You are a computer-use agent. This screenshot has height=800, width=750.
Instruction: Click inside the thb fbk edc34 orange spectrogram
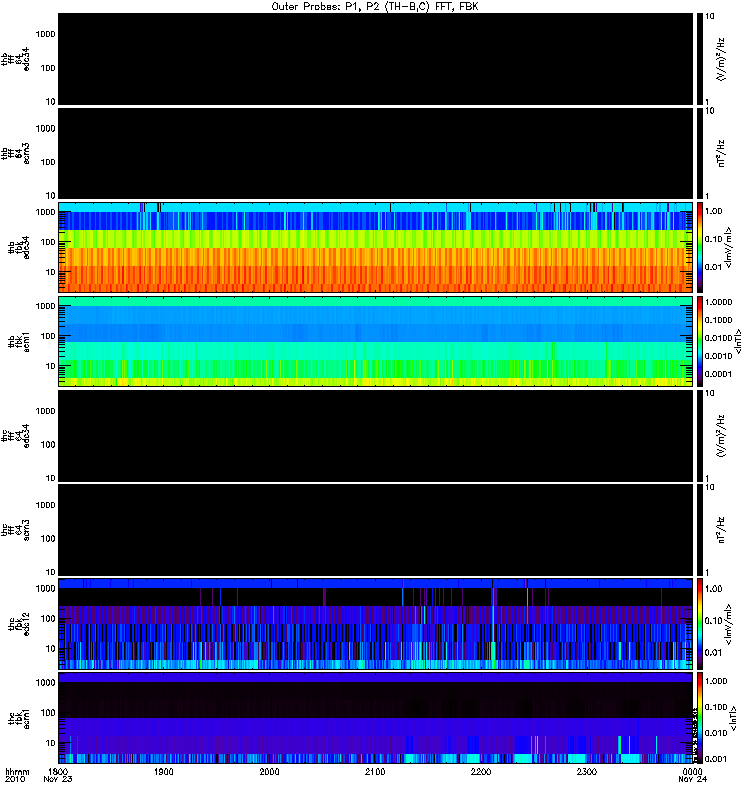376,247
